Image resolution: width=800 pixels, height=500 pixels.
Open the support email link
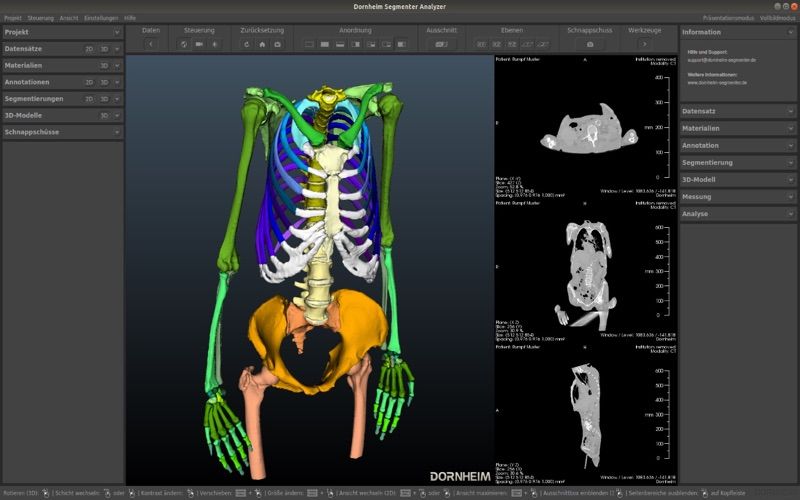[x=721, y=60]
